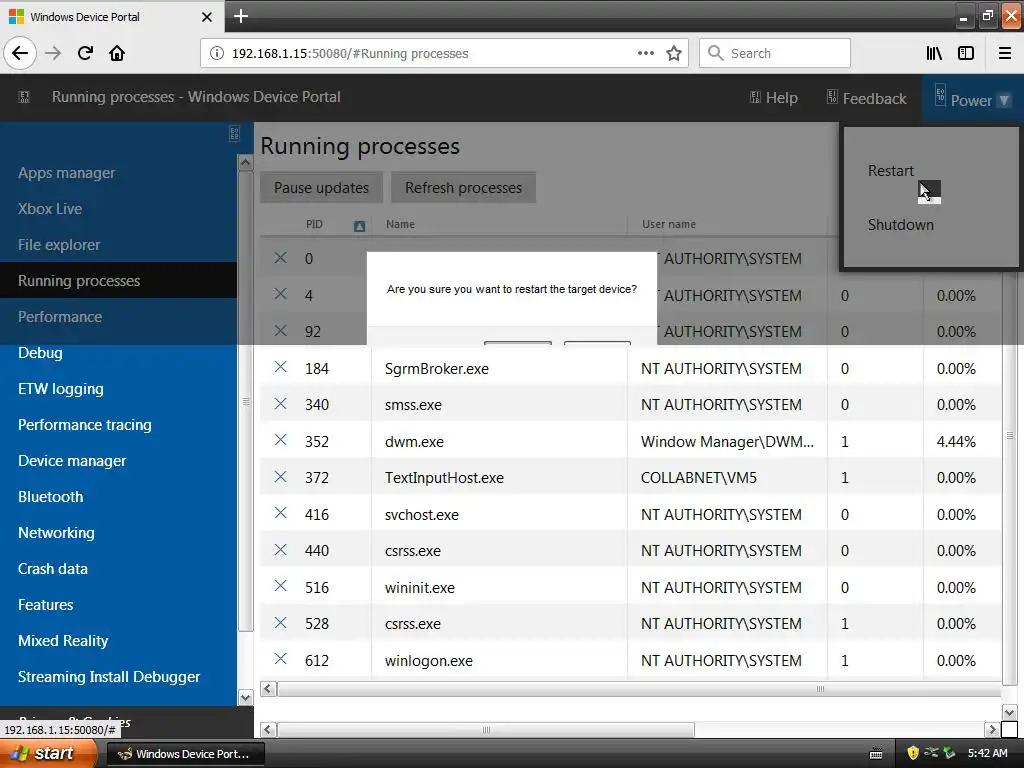This screenshot has height=768, width=1024.
Task: Kill process with PID 92
Action: (280, 330)
